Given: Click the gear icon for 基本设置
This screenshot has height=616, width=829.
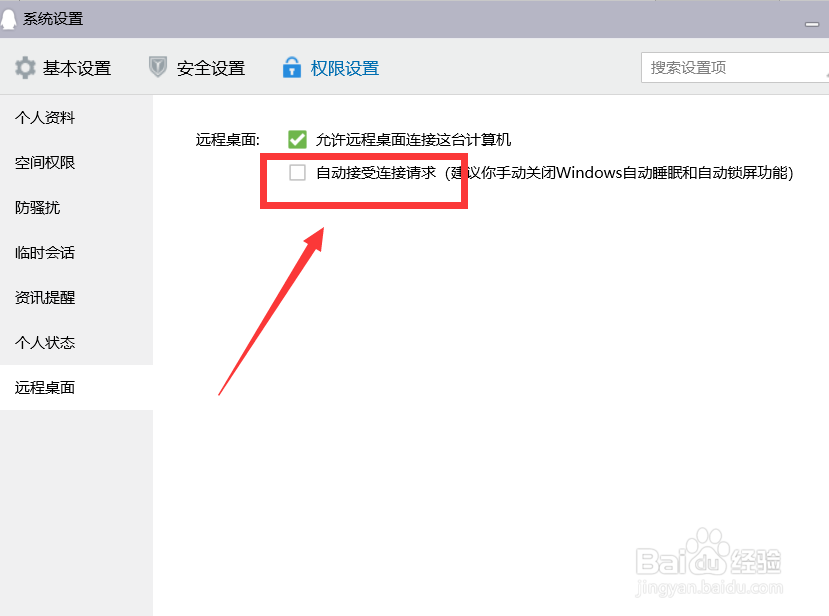Looking at the screenshot, I should tap(25, 68).
